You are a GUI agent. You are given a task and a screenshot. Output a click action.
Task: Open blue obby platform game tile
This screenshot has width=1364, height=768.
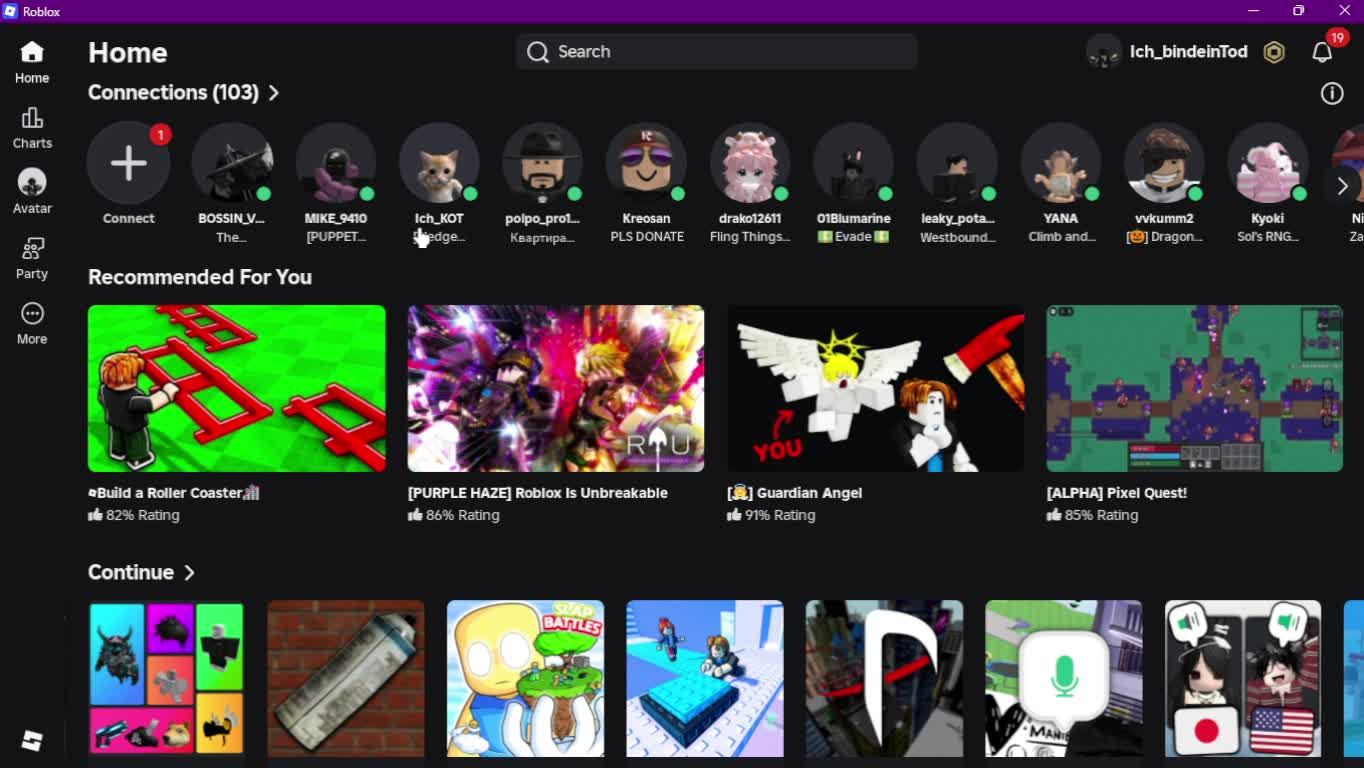[705, 679]
